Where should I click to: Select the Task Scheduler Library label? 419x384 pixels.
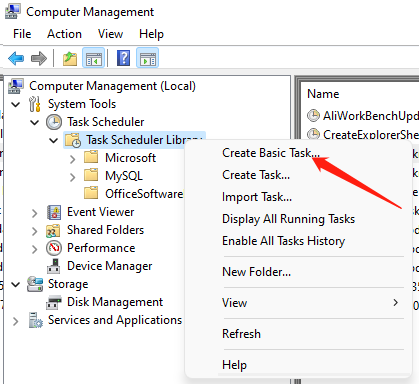tap(144, 140)
